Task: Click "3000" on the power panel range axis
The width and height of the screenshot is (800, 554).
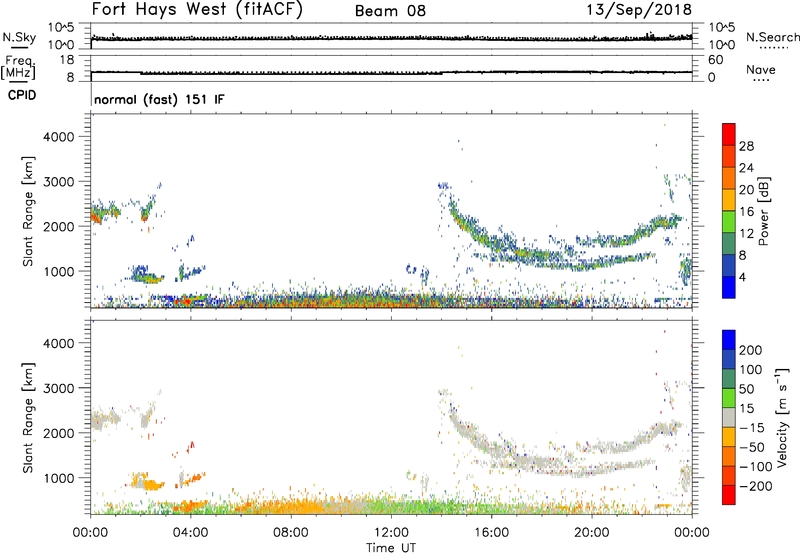Action: tap(59, 182)
